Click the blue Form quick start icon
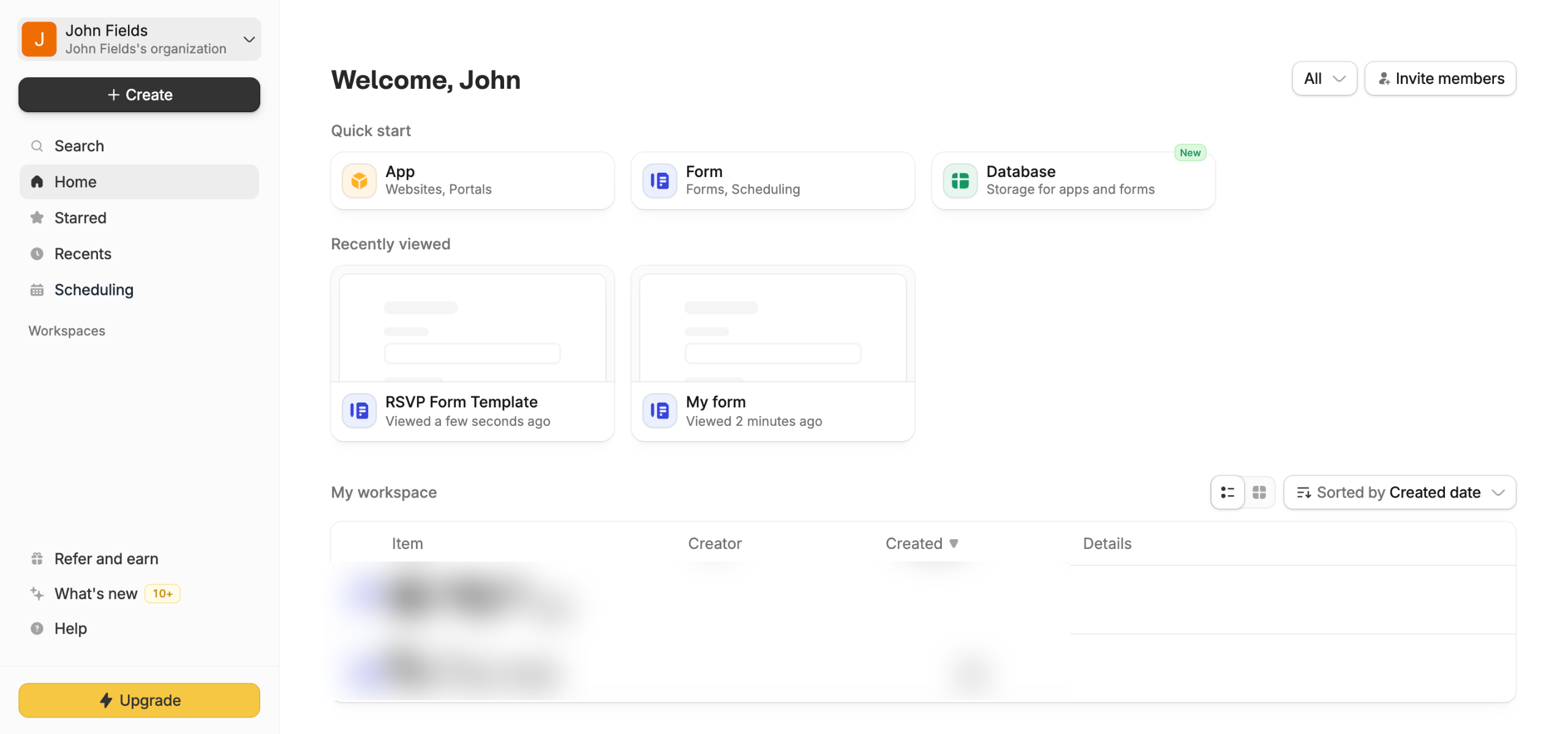 coord(659,181)
